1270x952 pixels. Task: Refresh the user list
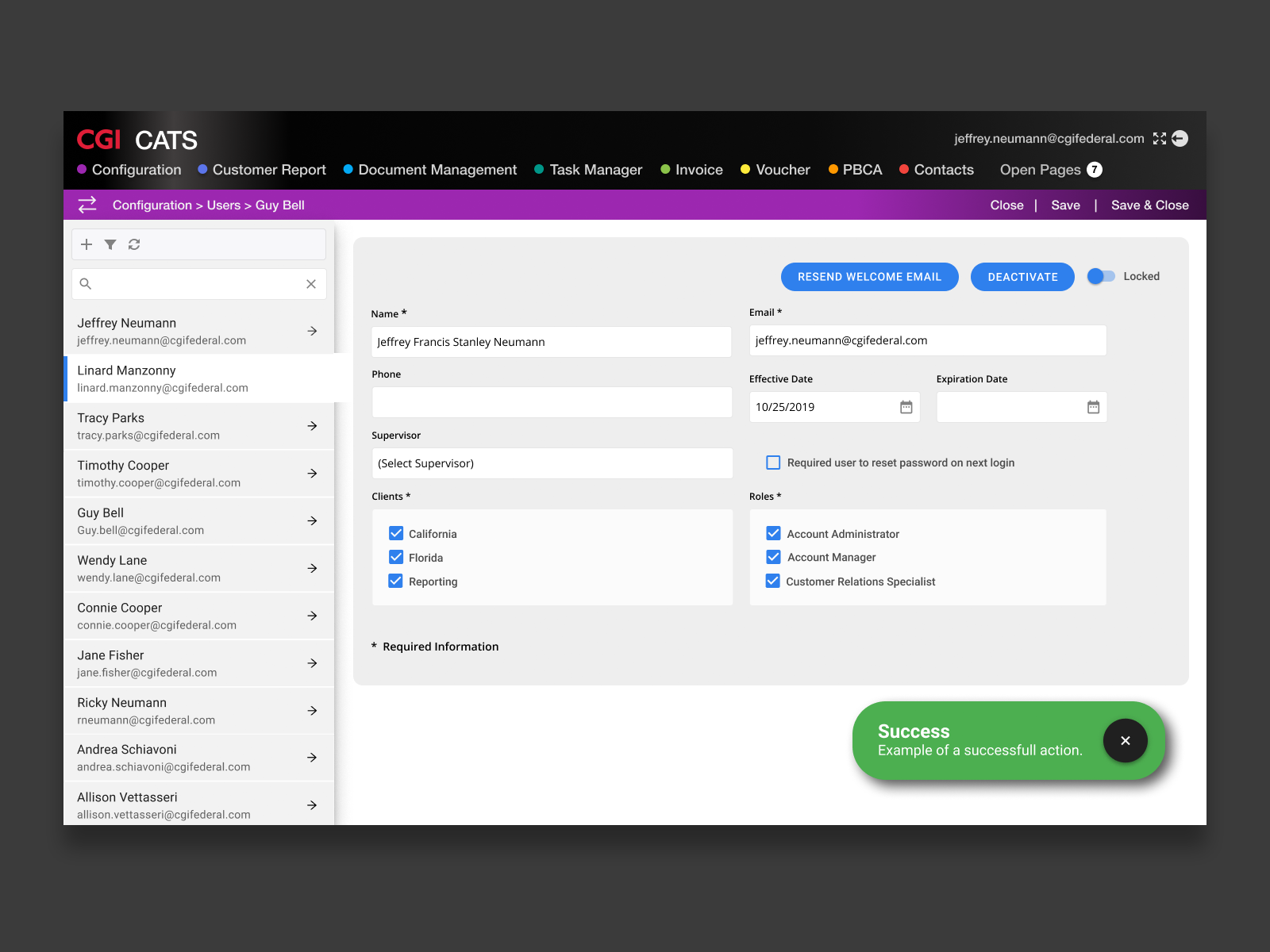click(x=134, y=244)
